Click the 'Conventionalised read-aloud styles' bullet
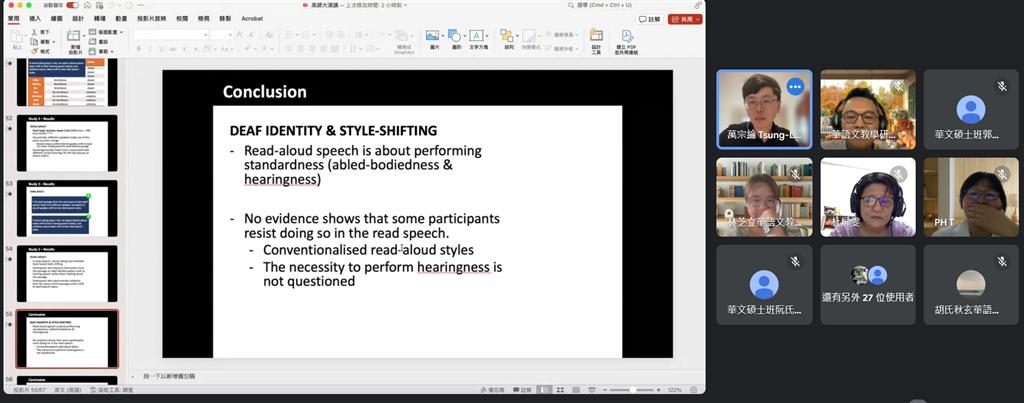 pos(368,250)
